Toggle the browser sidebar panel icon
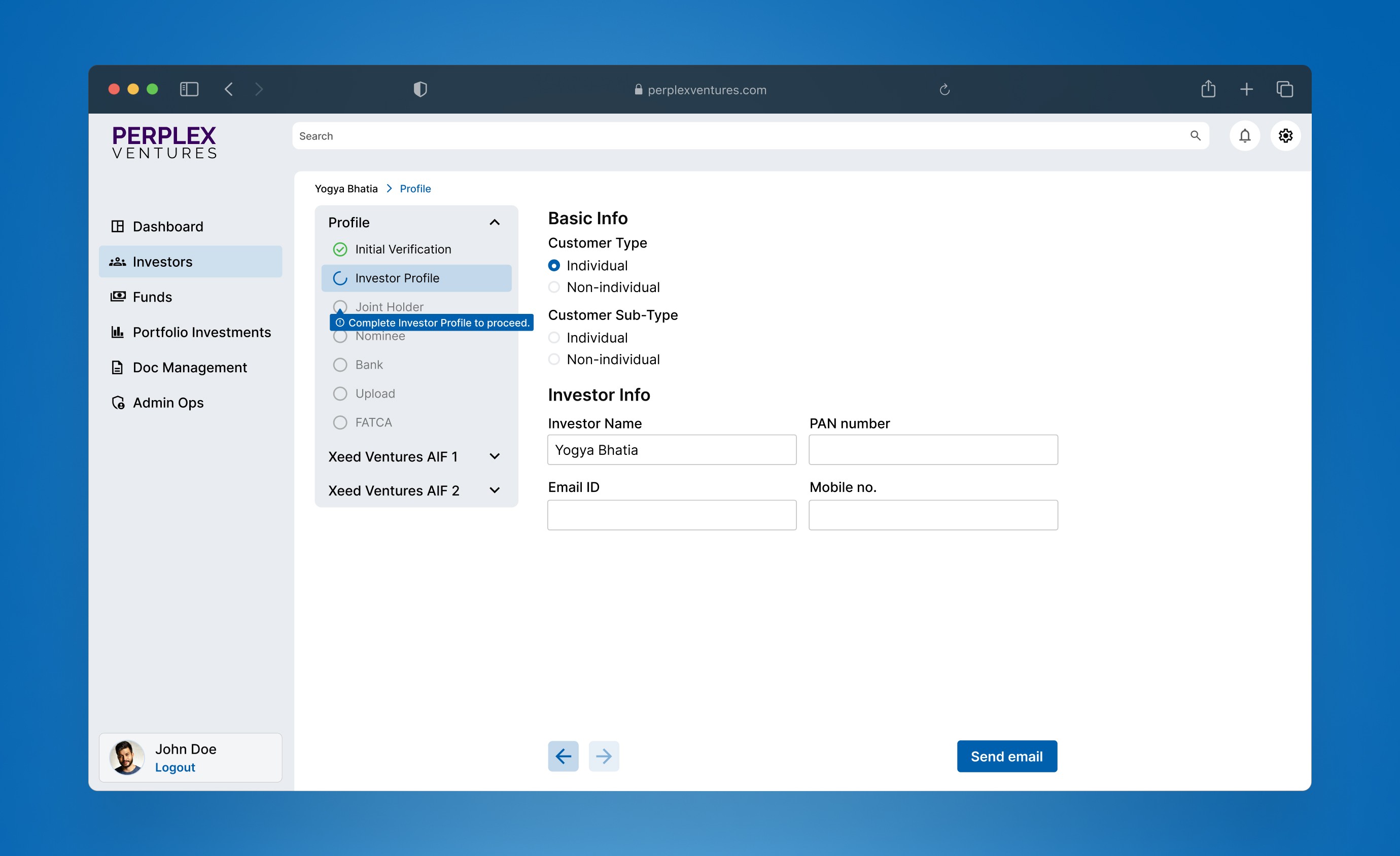 [x=189, y=89]
